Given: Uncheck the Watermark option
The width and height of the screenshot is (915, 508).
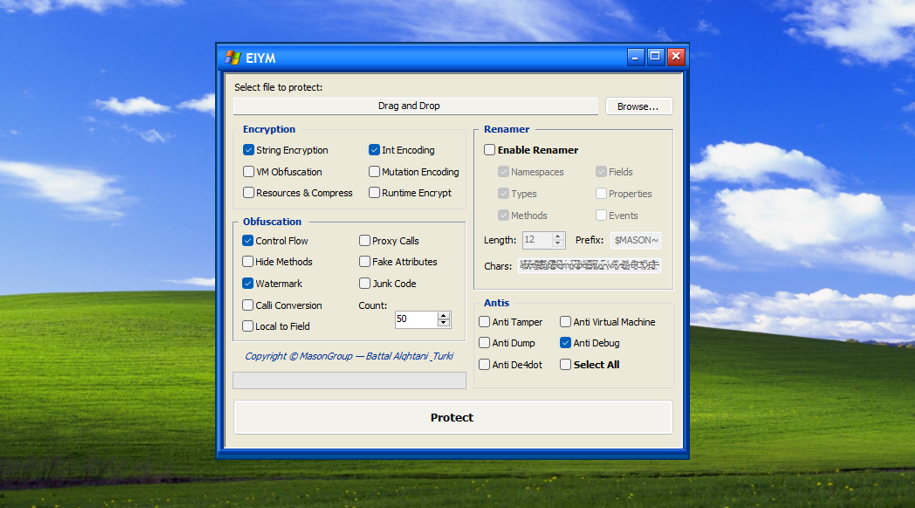Looking at the screenshot, I should coord(248,283).
